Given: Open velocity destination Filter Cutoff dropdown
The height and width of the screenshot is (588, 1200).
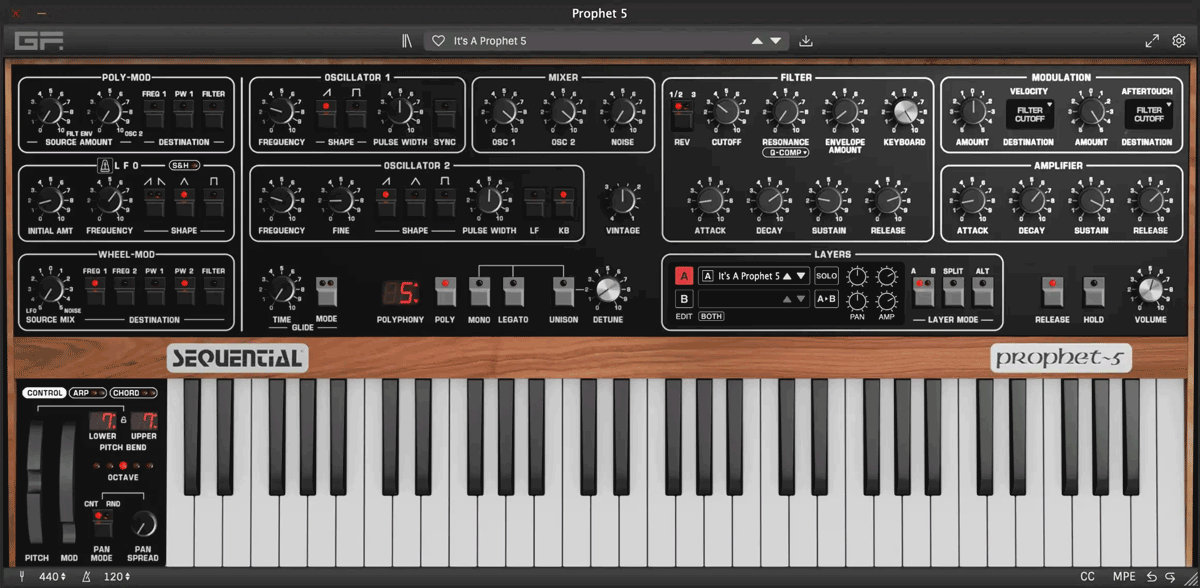Looking at the screenshot, I should (1030, 114).
